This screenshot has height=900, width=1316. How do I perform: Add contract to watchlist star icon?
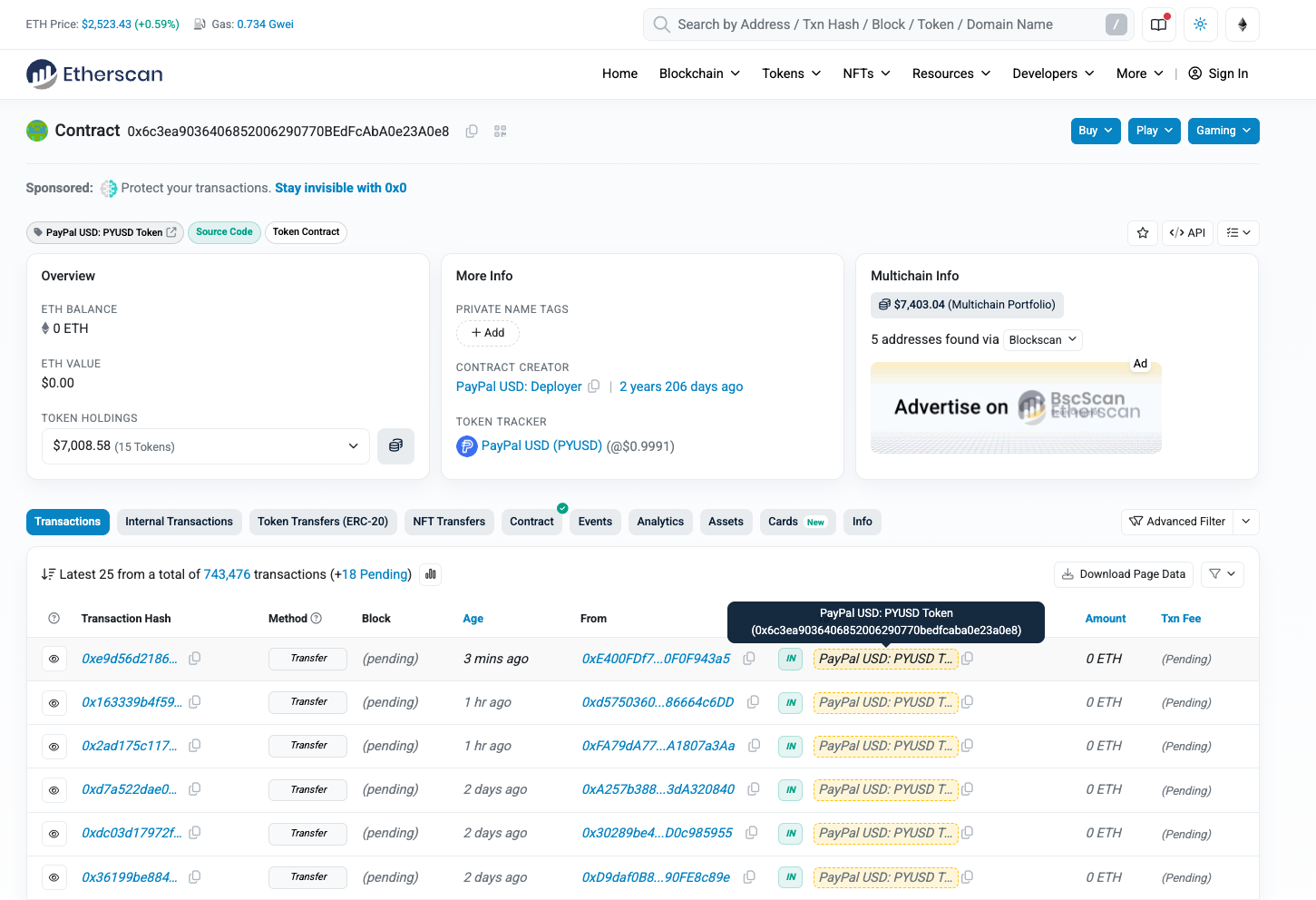[x=1143, y=233]
